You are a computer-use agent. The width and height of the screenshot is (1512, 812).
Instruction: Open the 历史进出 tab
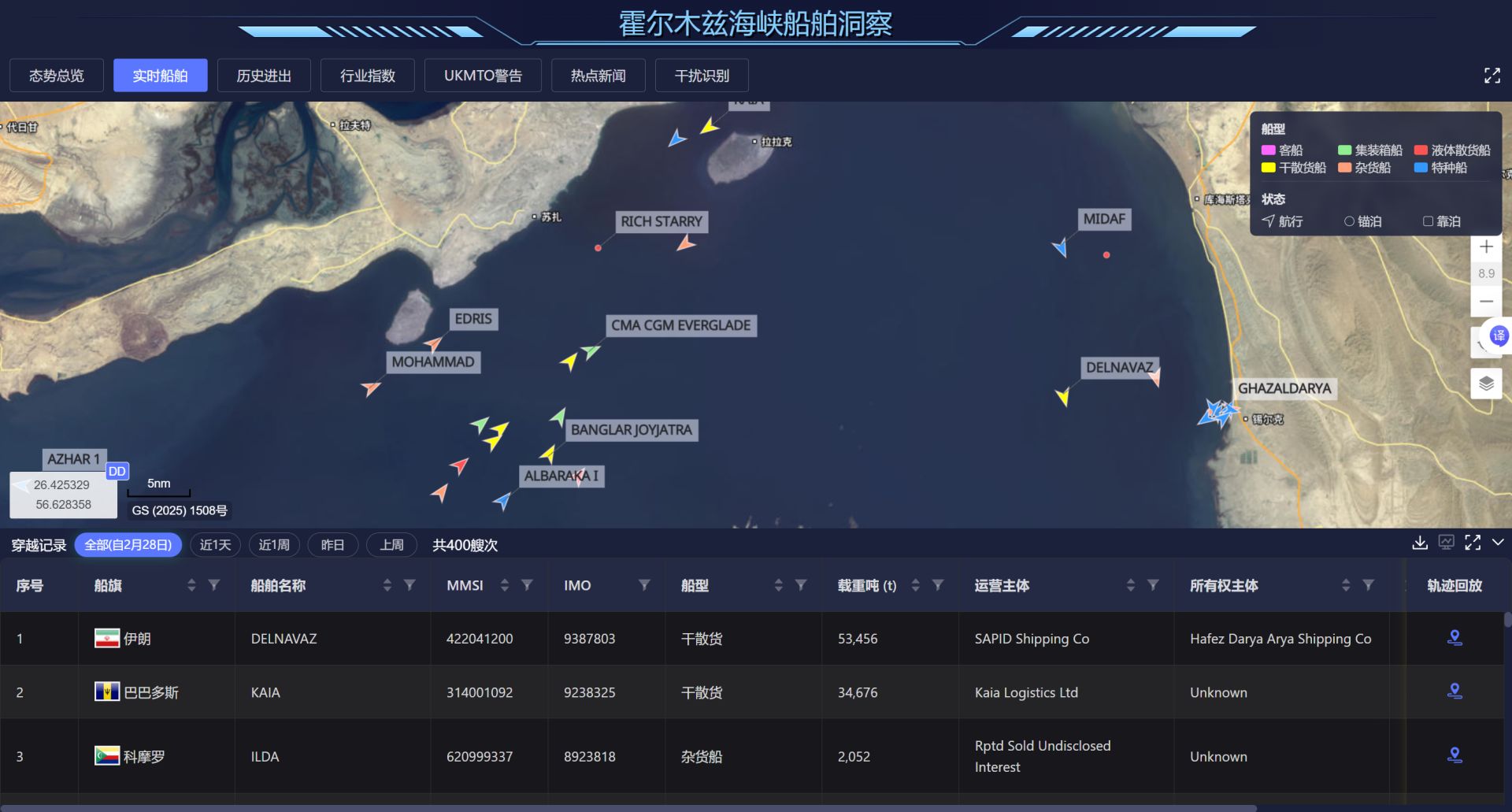click(x=264, y=75)
